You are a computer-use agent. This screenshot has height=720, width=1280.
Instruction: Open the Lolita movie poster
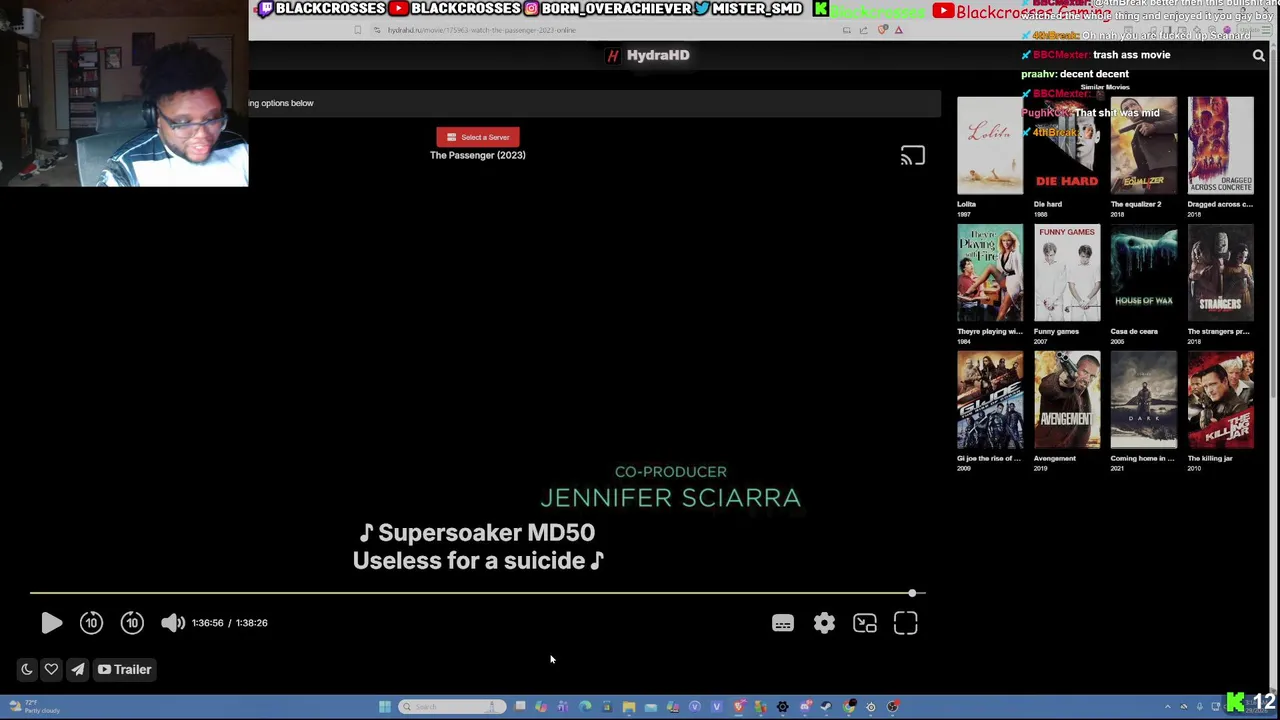990,145
